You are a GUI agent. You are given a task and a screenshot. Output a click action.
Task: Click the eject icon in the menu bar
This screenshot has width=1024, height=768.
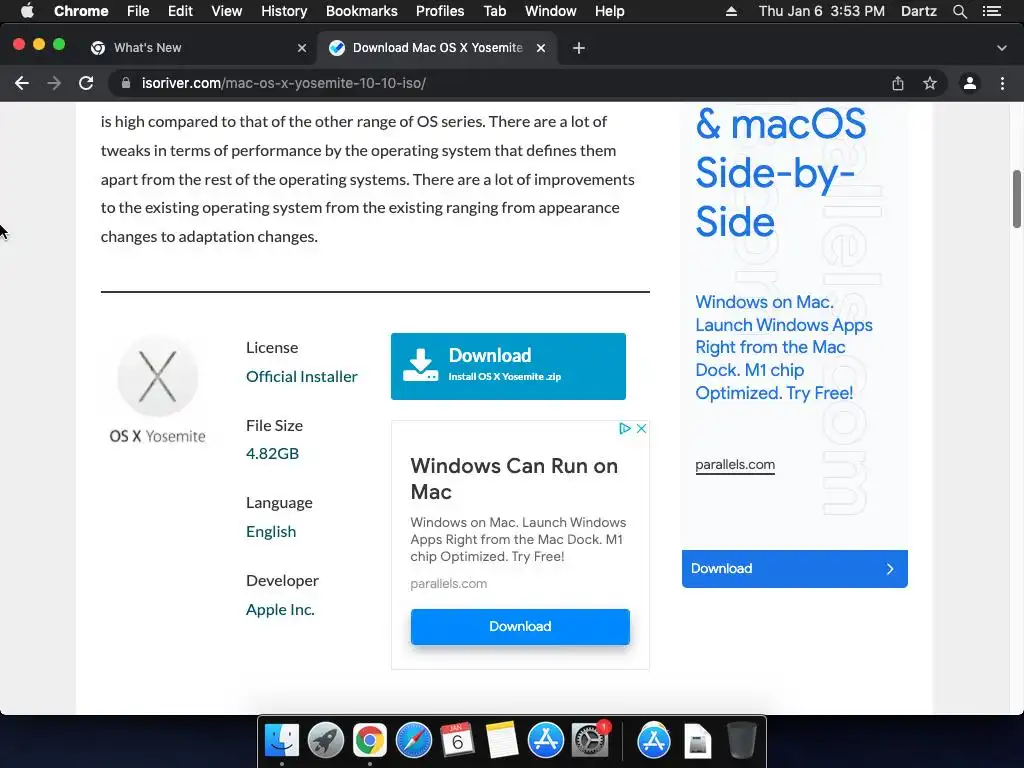coord(731,11)
